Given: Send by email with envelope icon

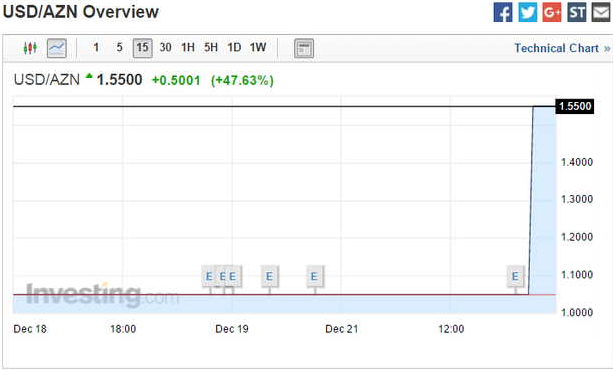Looking at the screenshot, I should [601, 12].
